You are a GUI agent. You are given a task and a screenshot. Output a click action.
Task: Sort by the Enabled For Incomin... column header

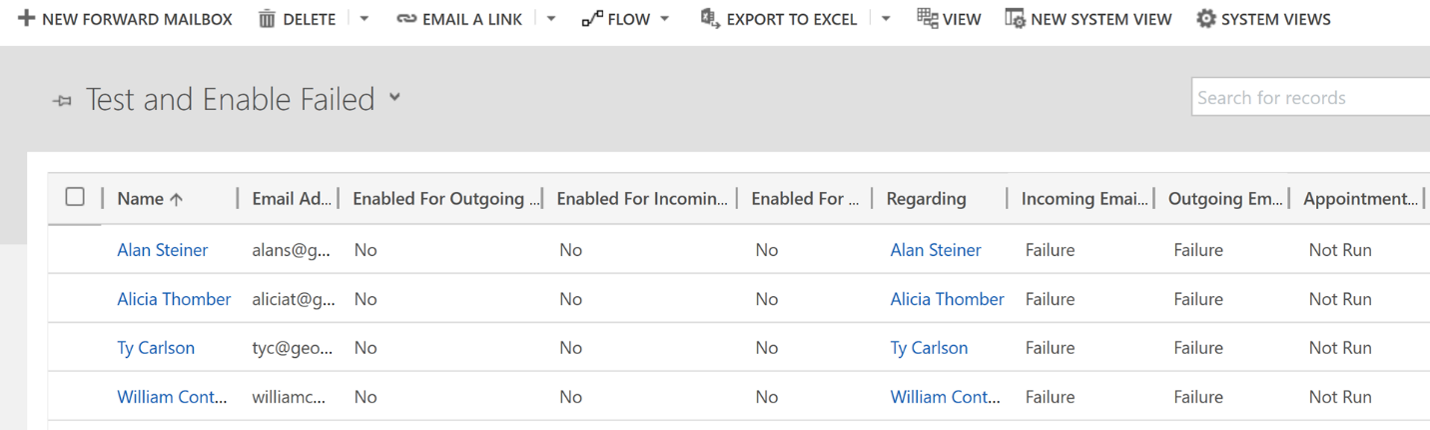point(642,198)
